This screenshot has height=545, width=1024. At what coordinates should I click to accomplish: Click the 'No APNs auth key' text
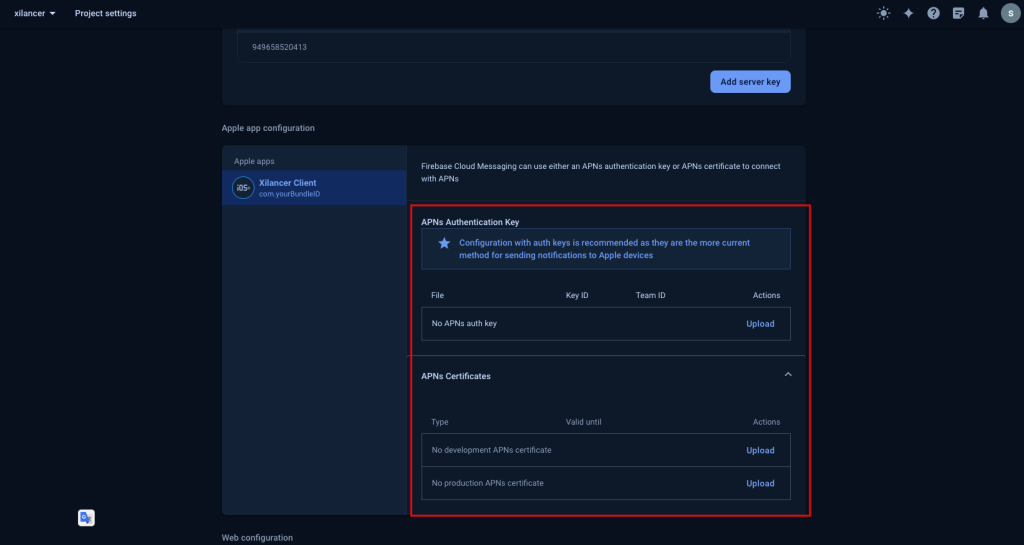pyautogui.click(x=464, y=323)
